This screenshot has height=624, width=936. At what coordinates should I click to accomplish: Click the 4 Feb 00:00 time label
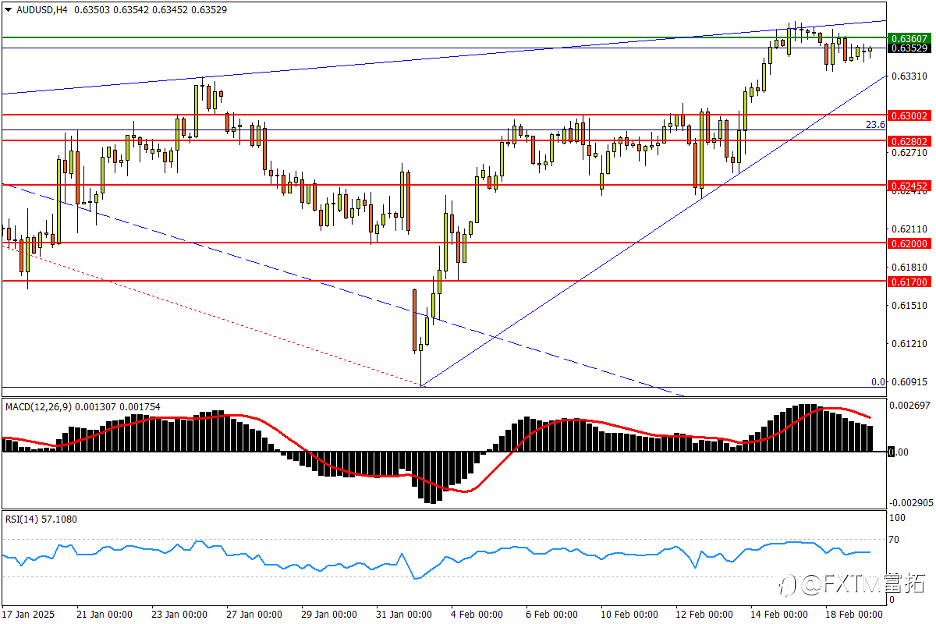coord(477,614)
